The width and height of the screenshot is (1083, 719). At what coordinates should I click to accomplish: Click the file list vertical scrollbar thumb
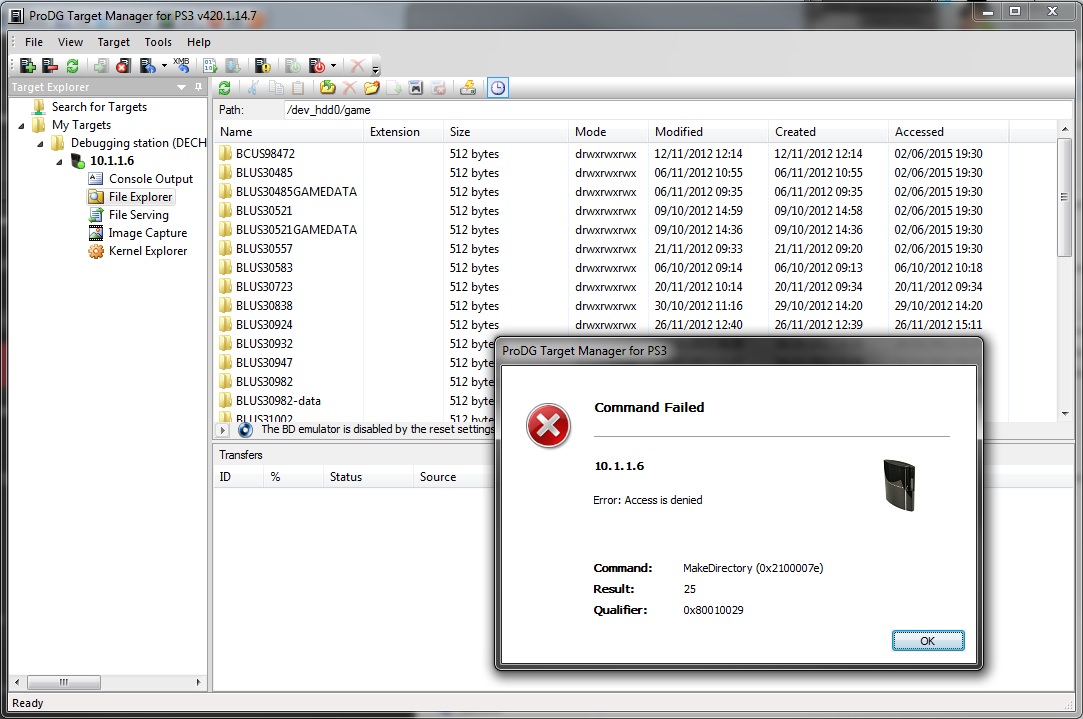[1064, 198]
